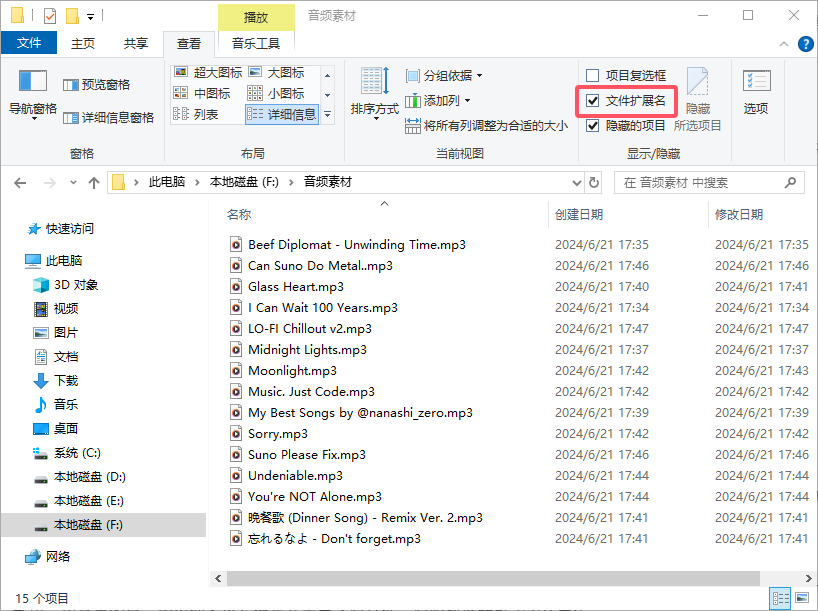Click horizontal scrollbar in file list
818x611 pixels.
[x=493, y=578]
